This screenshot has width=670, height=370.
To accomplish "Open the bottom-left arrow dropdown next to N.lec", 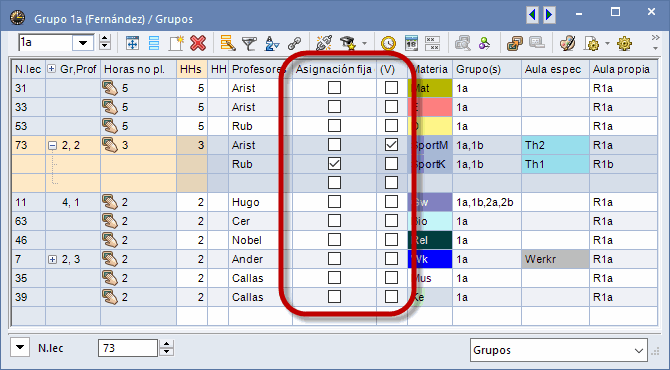I will 20,348.
